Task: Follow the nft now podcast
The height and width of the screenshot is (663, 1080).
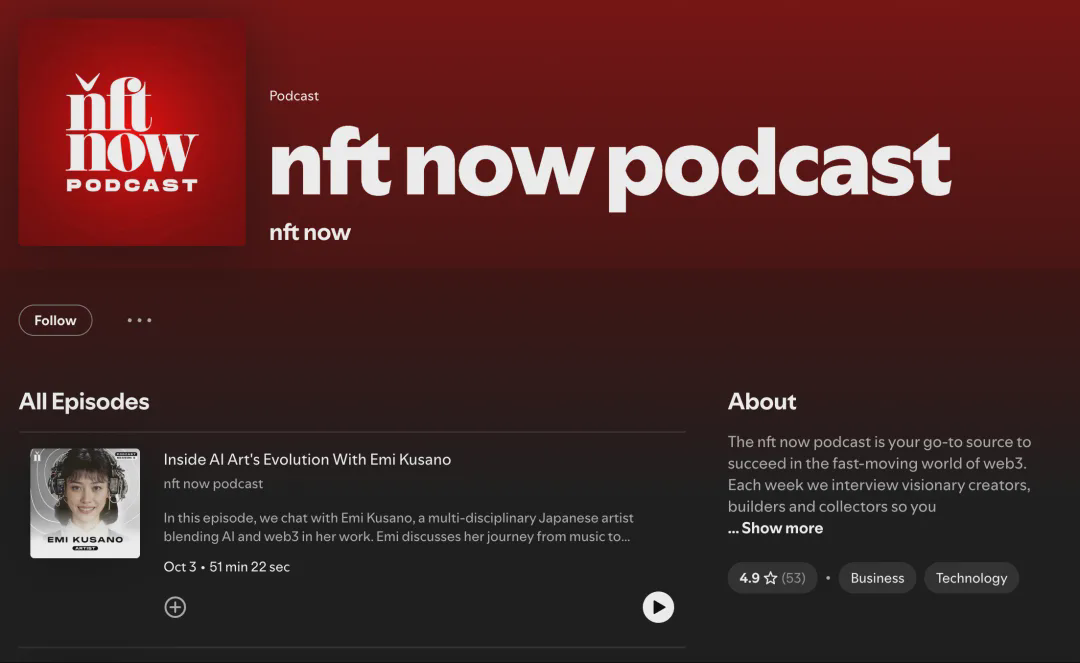Action: pyautogui.click(x=55, y=320)
